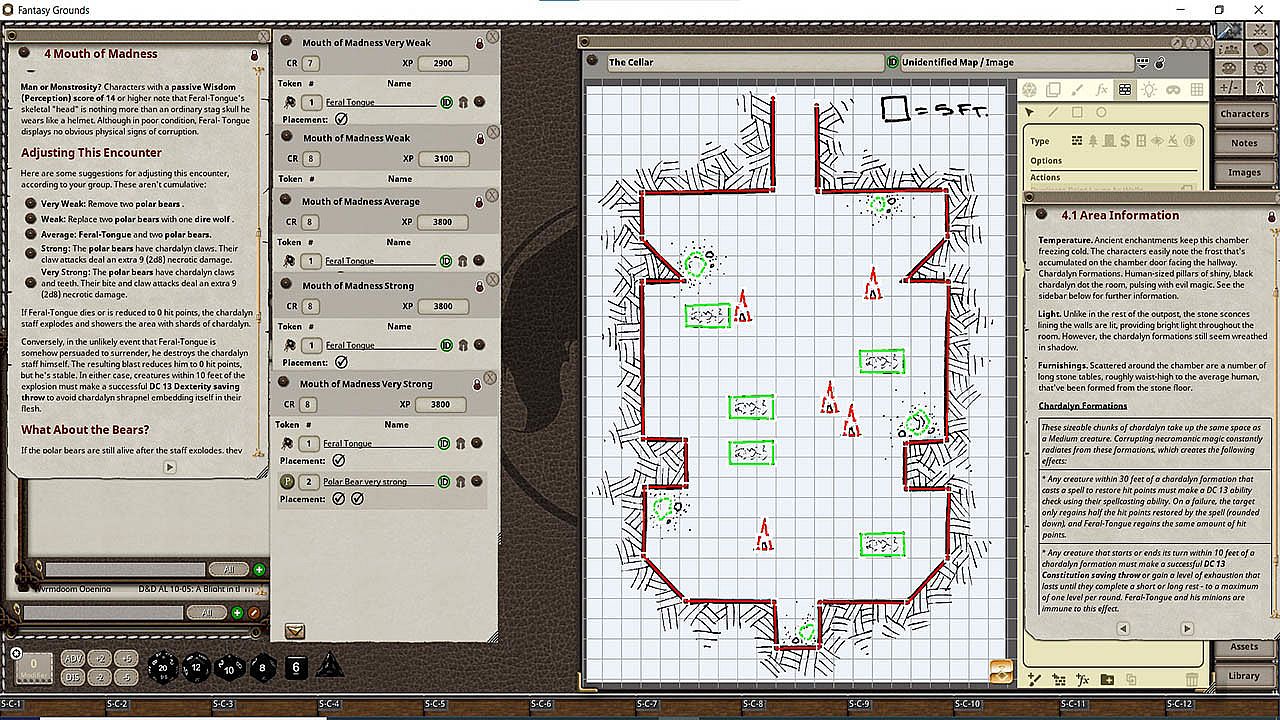1280x720 pixels.
Task: Toggle lock on Mouth of Madness Very Strong
Action: [479, 383]
